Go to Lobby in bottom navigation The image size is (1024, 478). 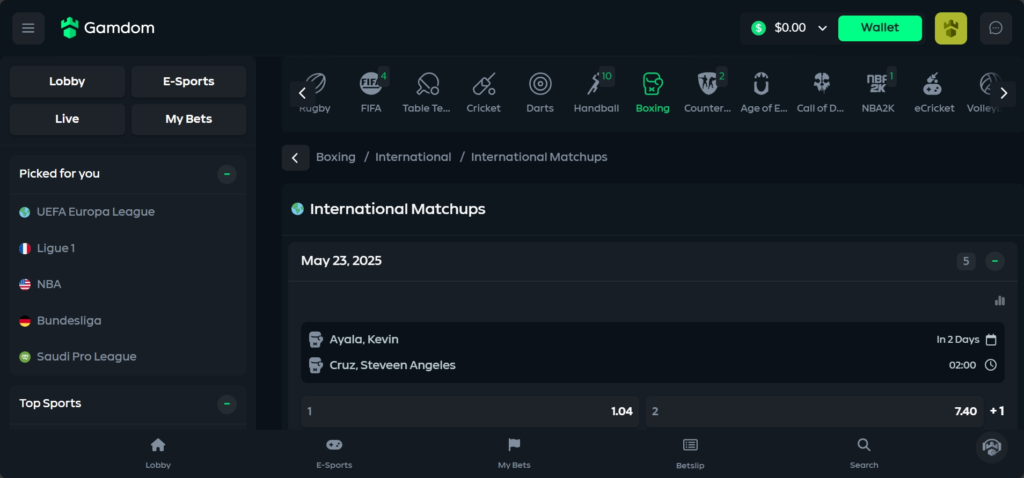[x=158, y=454]
